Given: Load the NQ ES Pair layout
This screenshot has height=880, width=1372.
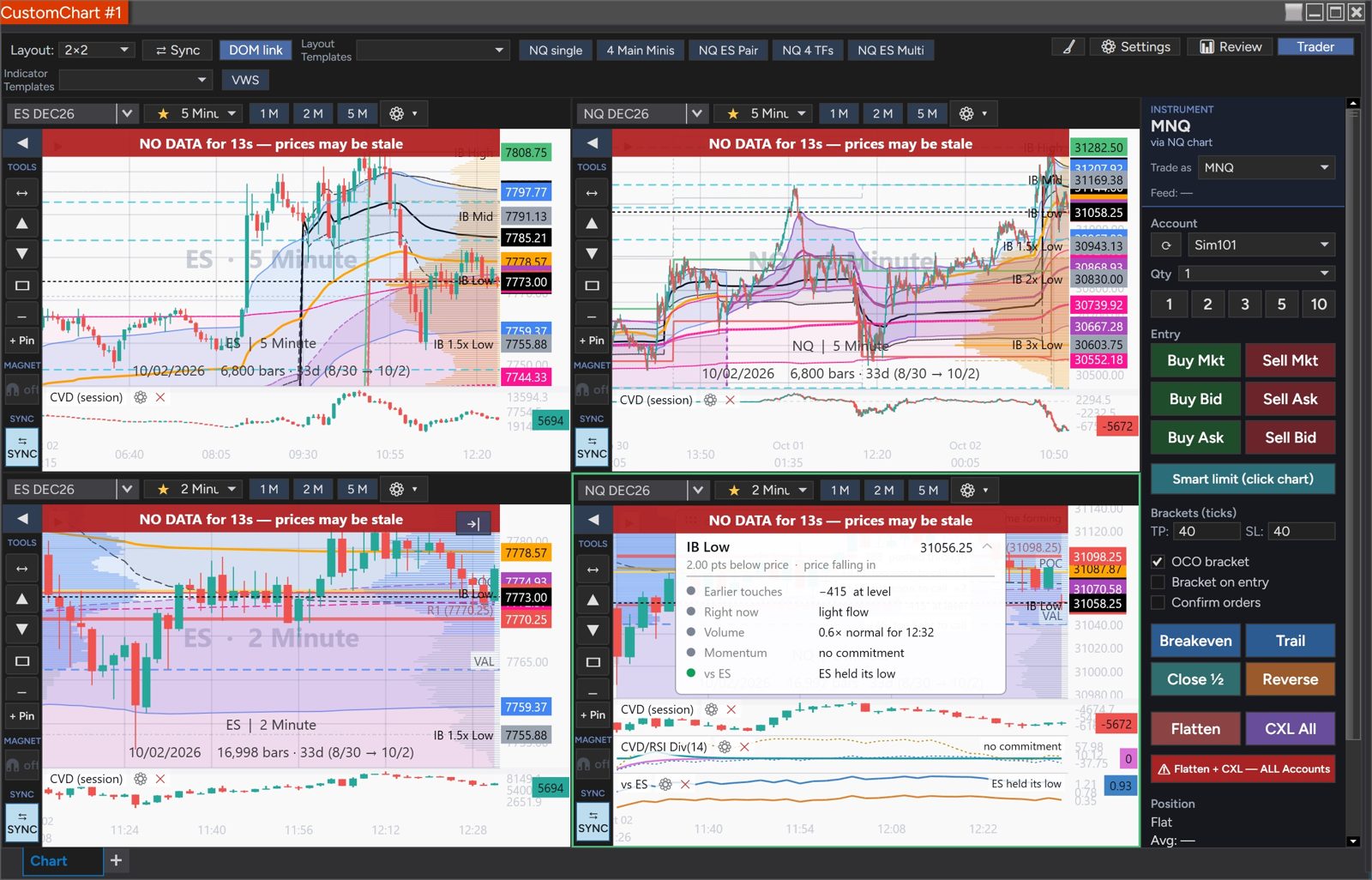Looking at the screenshot, I should [x=728, y=50].
